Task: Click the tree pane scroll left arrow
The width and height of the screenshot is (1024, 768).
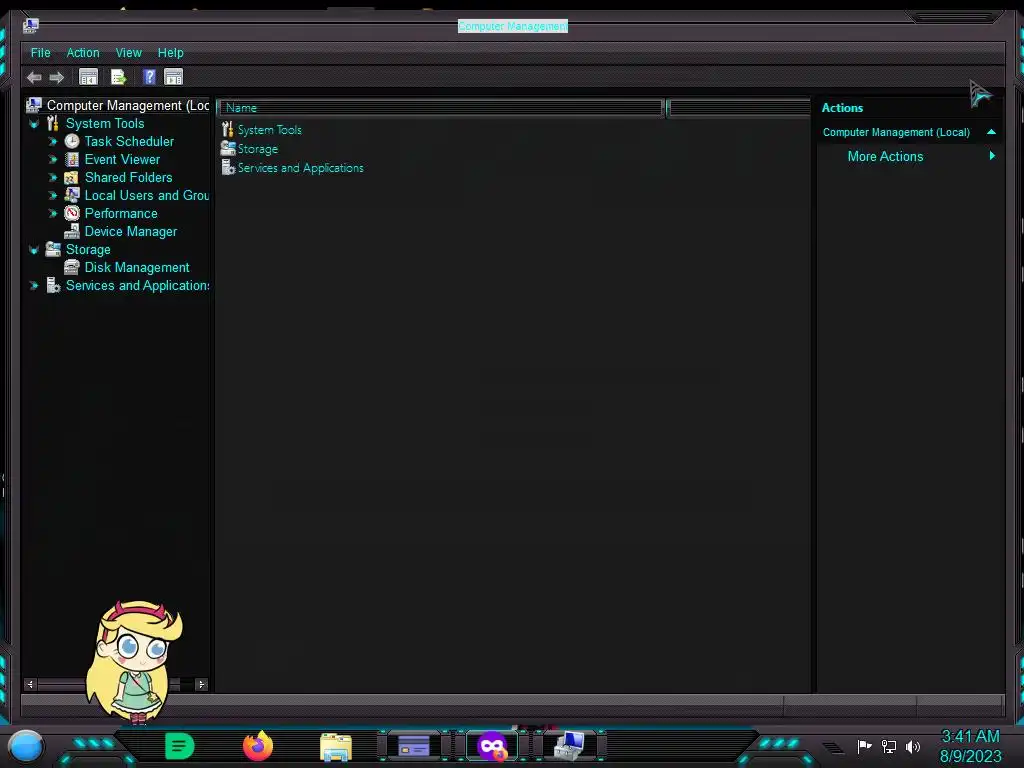Action: pyautogui.click(x=29, y=684)
